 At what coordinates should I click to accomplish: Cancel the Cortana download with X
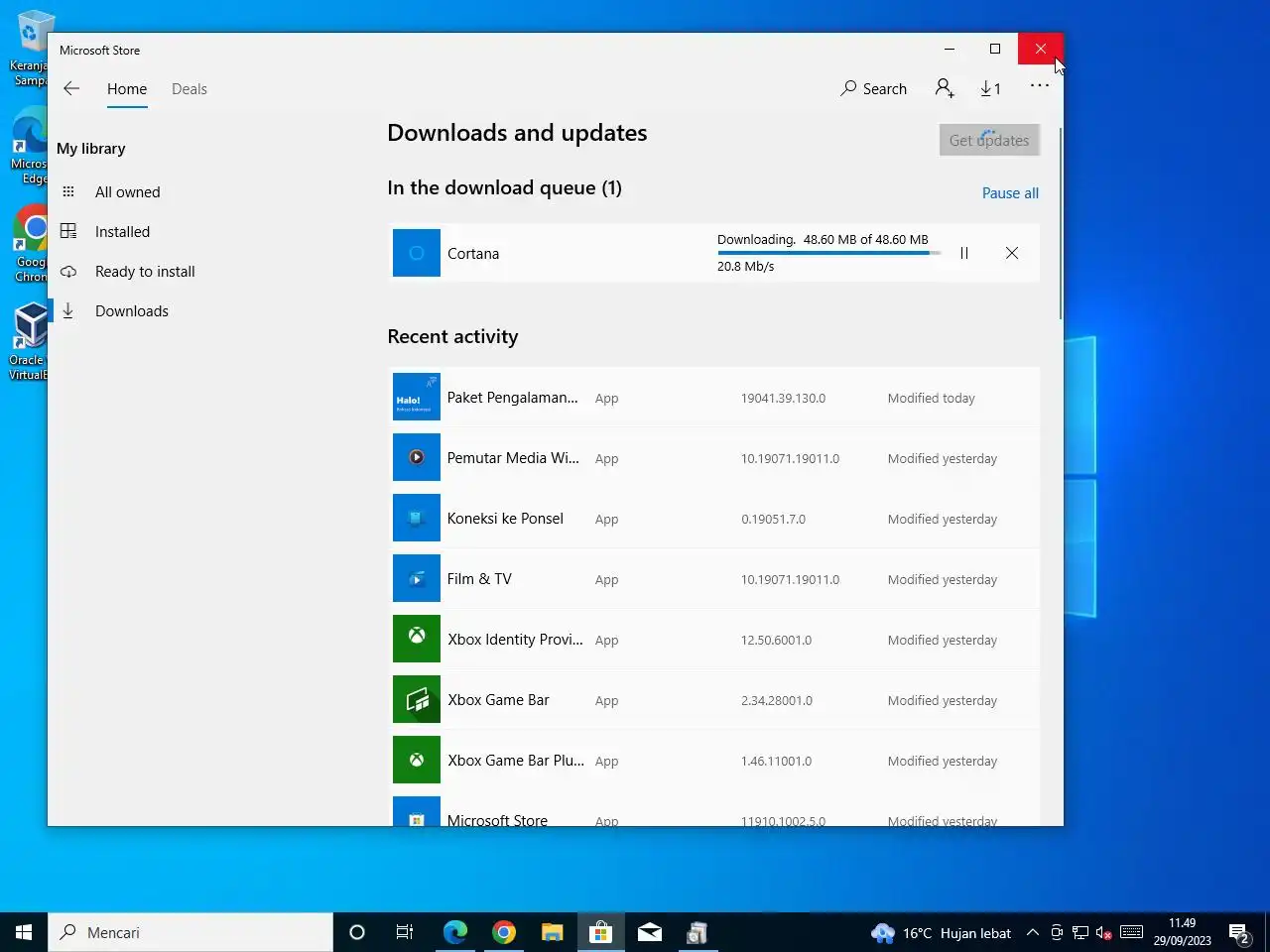click(1012, 253)
